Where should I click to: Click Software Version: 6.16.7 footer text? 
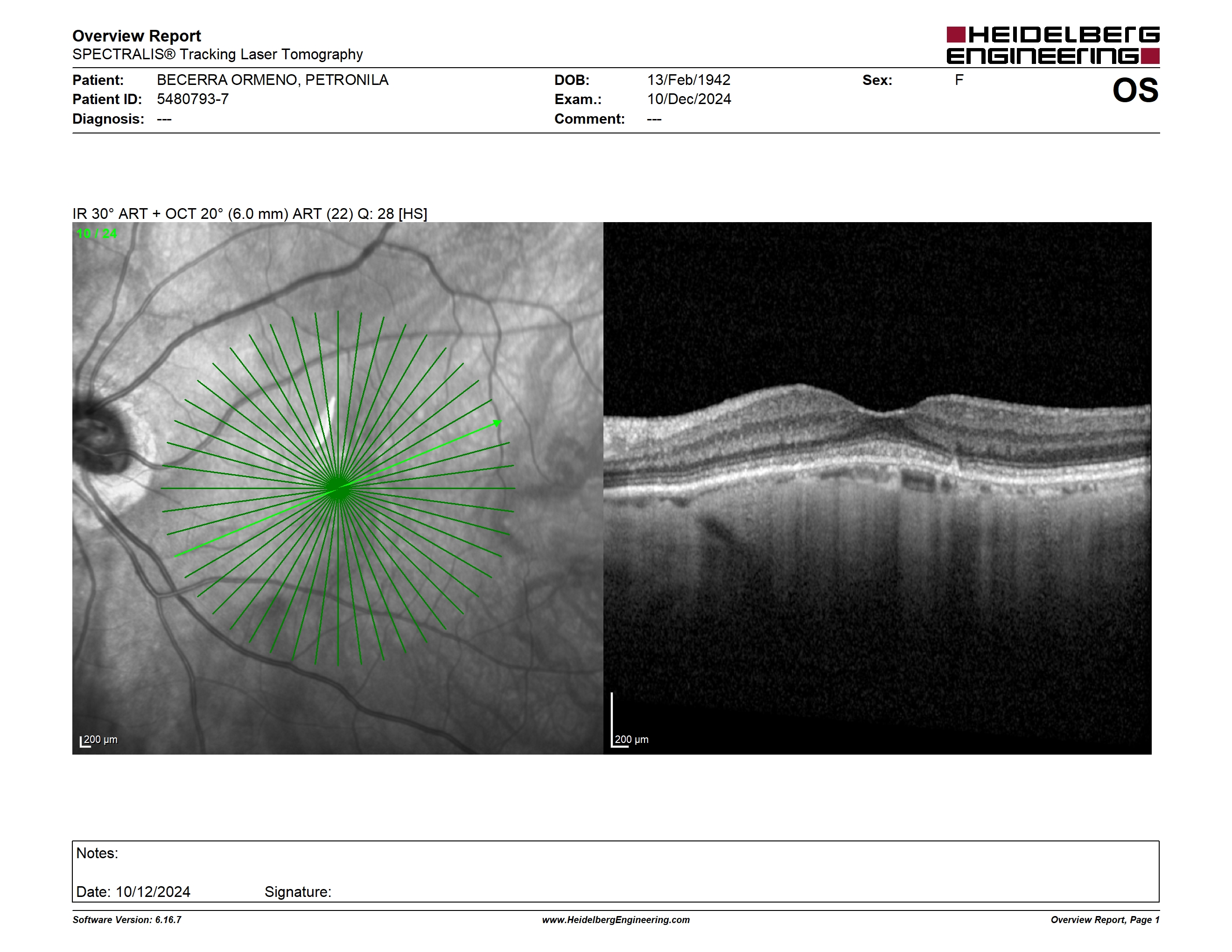(x=127, y=920)
